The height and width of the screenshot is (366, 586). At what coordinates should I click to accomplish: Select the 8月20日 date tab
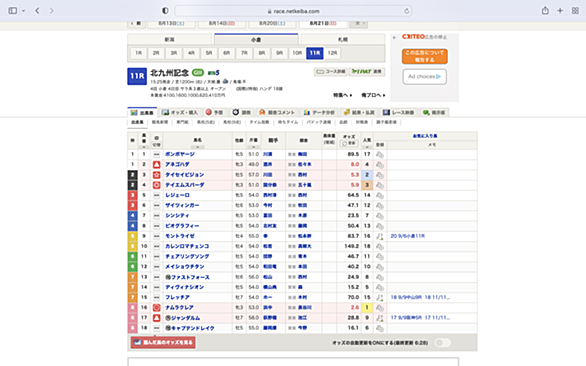pos(272,23)
